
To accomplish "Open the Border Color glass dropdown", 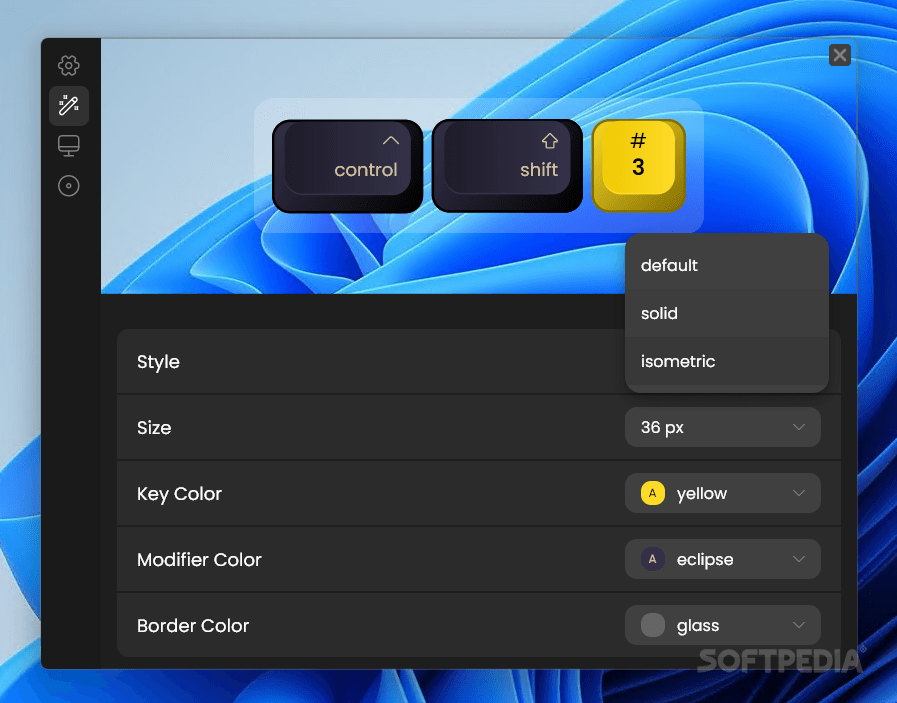I will 723,625.
